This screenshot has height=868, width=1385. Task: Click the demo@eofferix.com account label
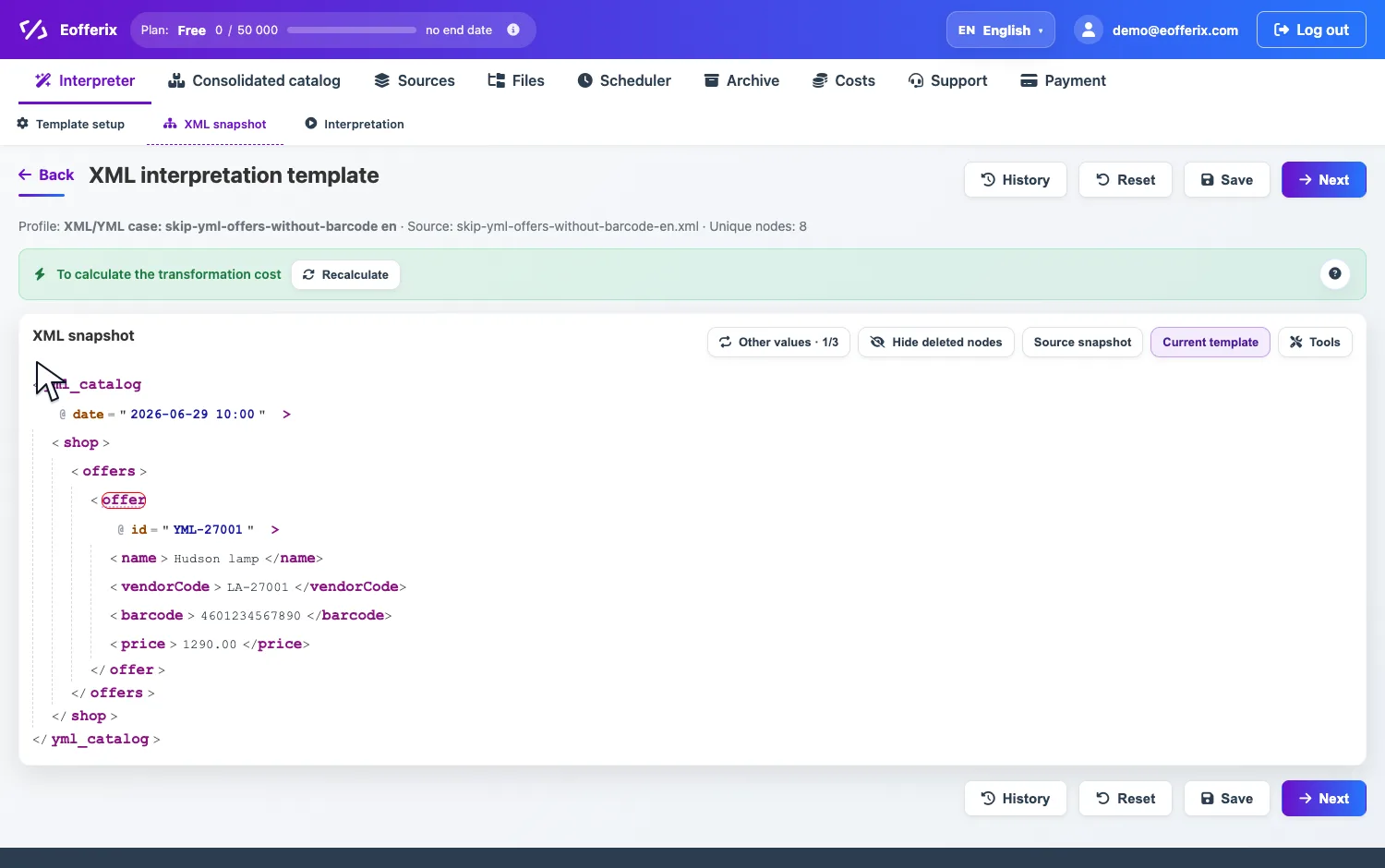point(1175,30)
